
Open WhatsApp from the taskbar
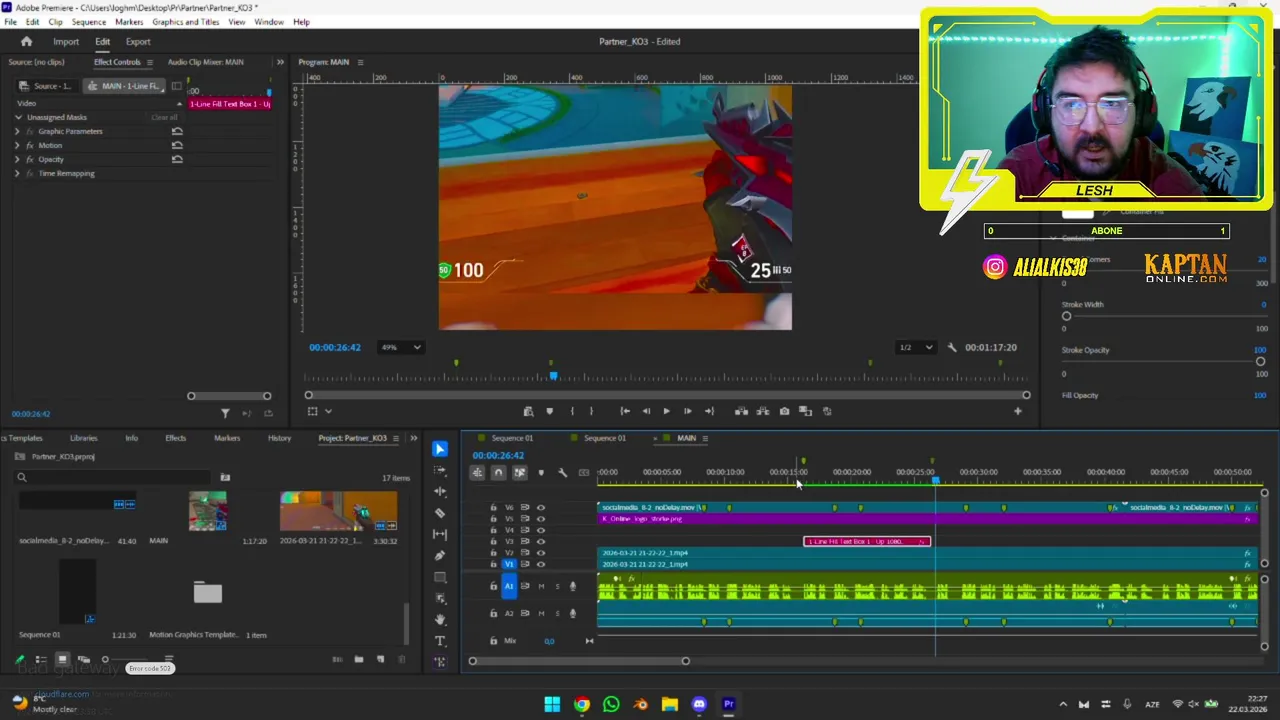611,704
